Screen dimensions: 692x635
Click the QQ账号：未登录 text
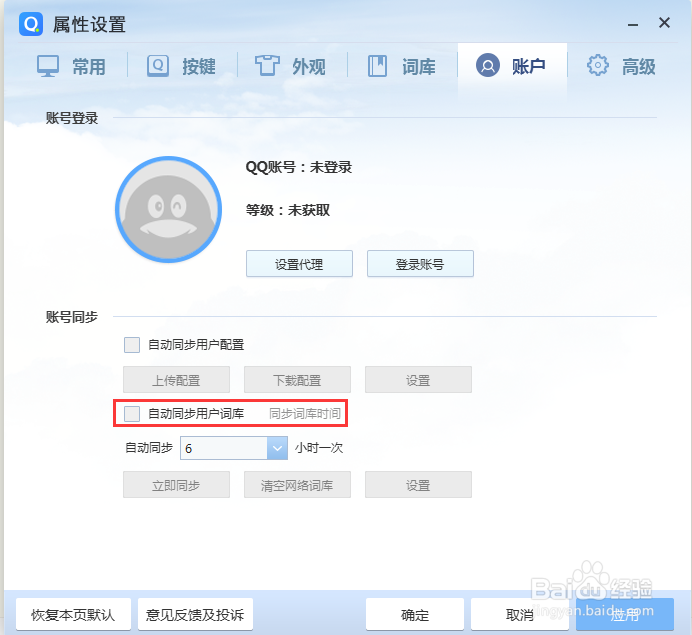299,167
